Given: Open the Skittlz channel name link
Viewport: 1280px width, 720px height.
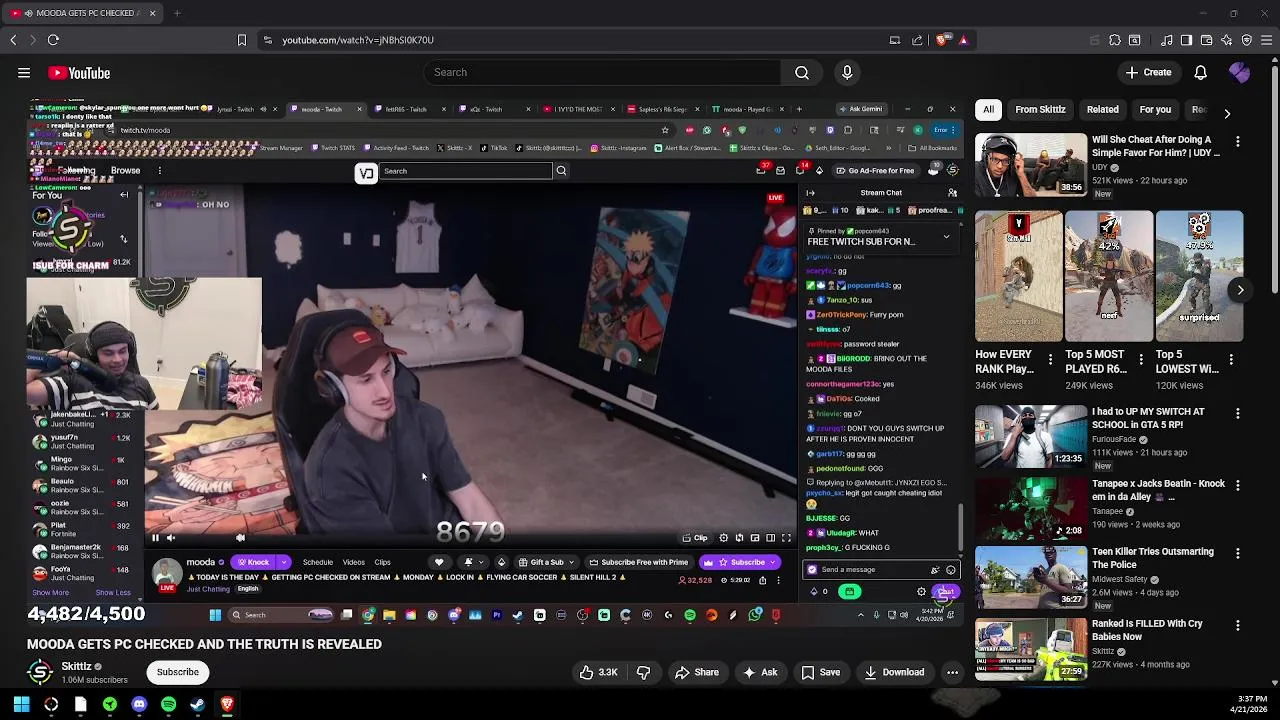Looking at the screenshot, I should click(x=76, y=666).
